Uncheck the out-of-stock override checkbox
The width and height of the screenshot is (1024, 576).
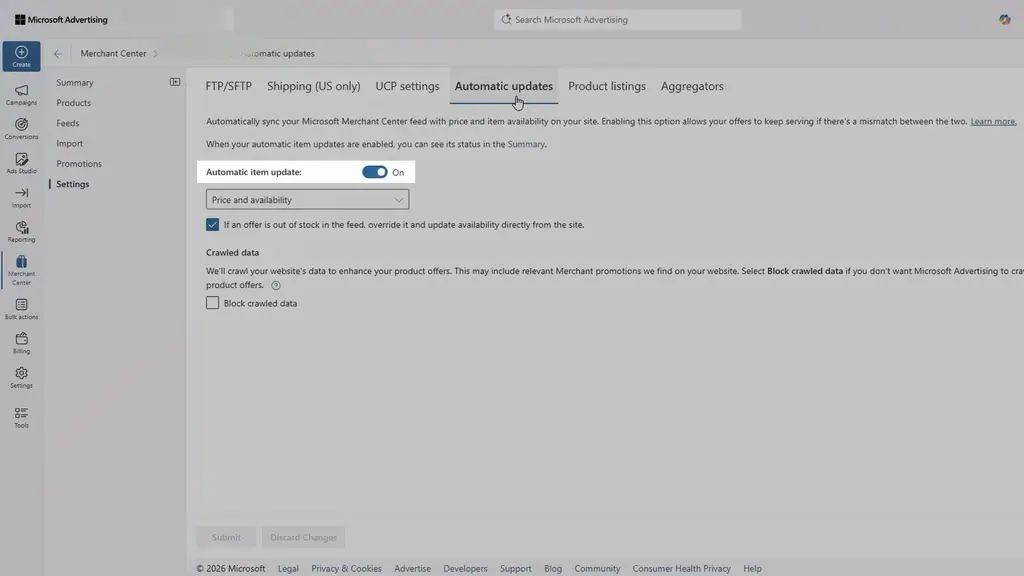coord(212,225)
